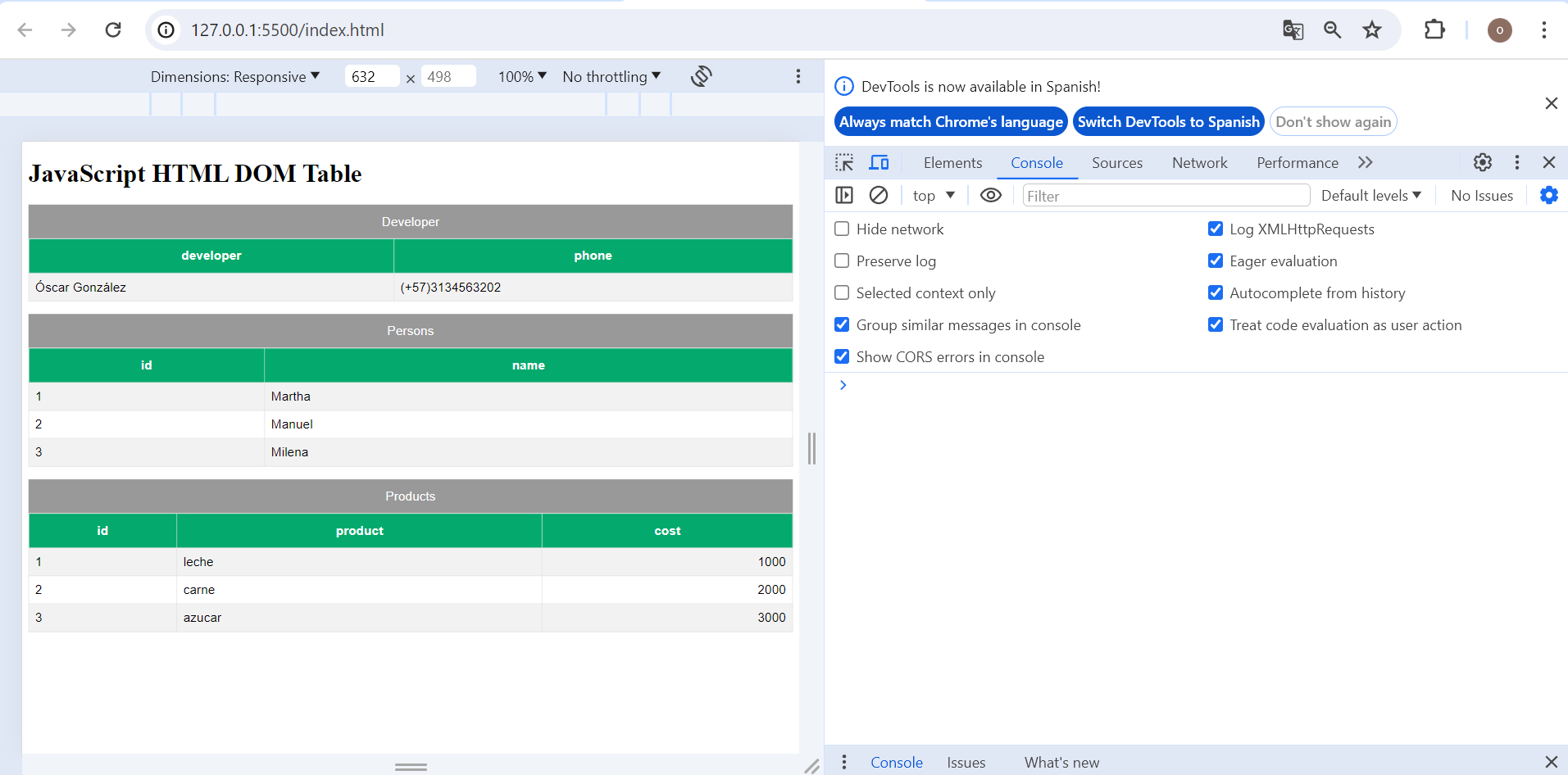Close DevTools panel with X

(x=1549, y=162)
